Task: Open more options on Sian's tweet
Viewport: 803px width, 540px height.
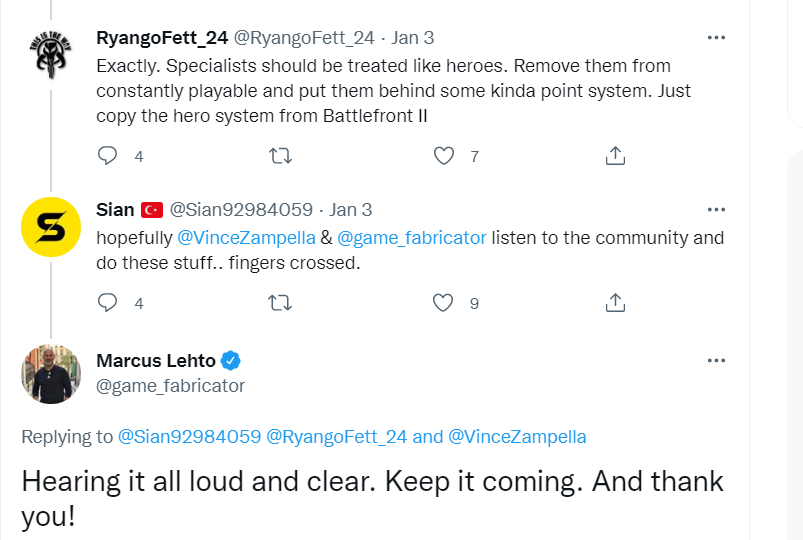Action: coord(716,209)
